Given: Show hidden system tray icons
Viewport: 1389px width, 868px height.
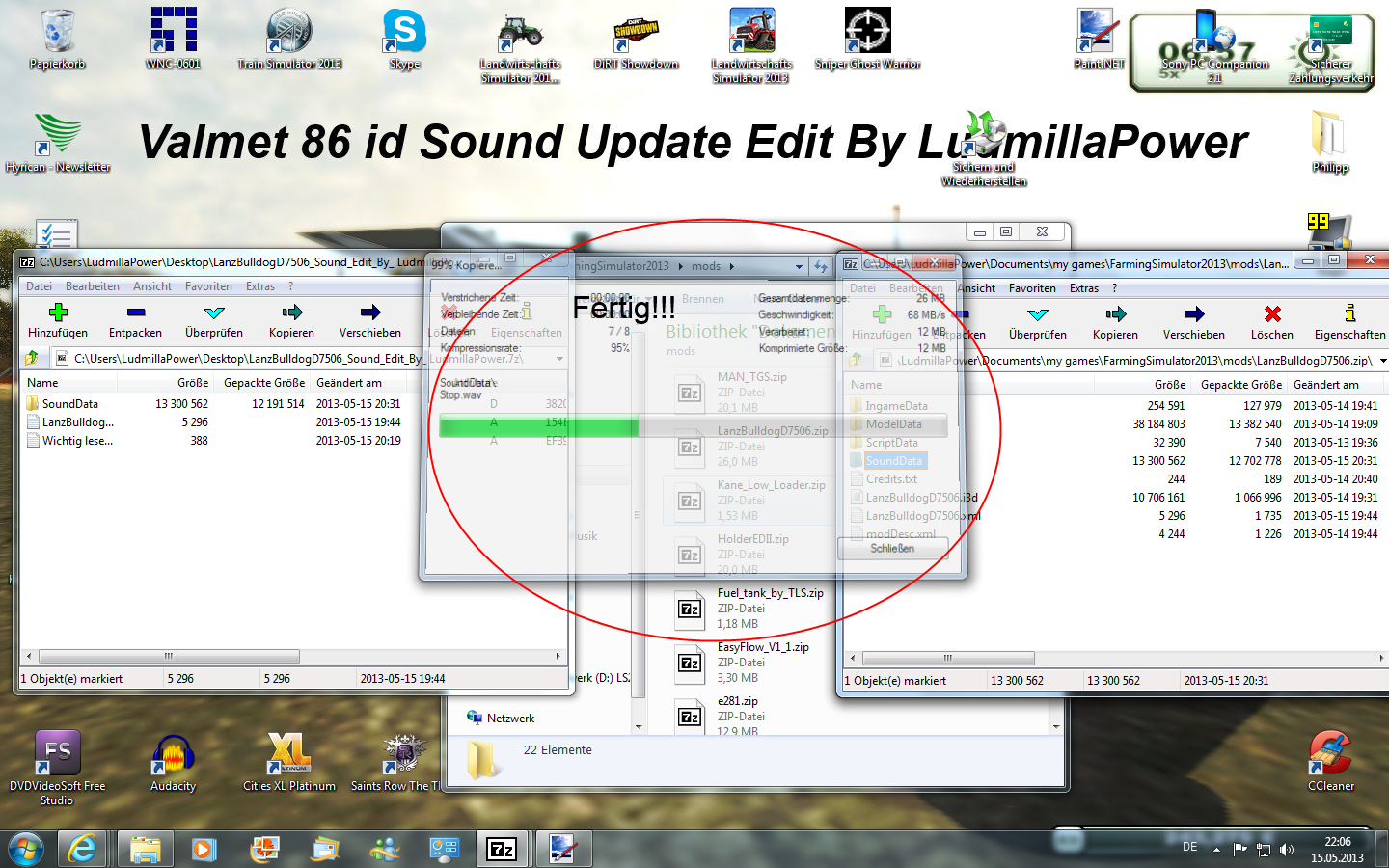Looking at the screenshot, I should [1216, 850].
